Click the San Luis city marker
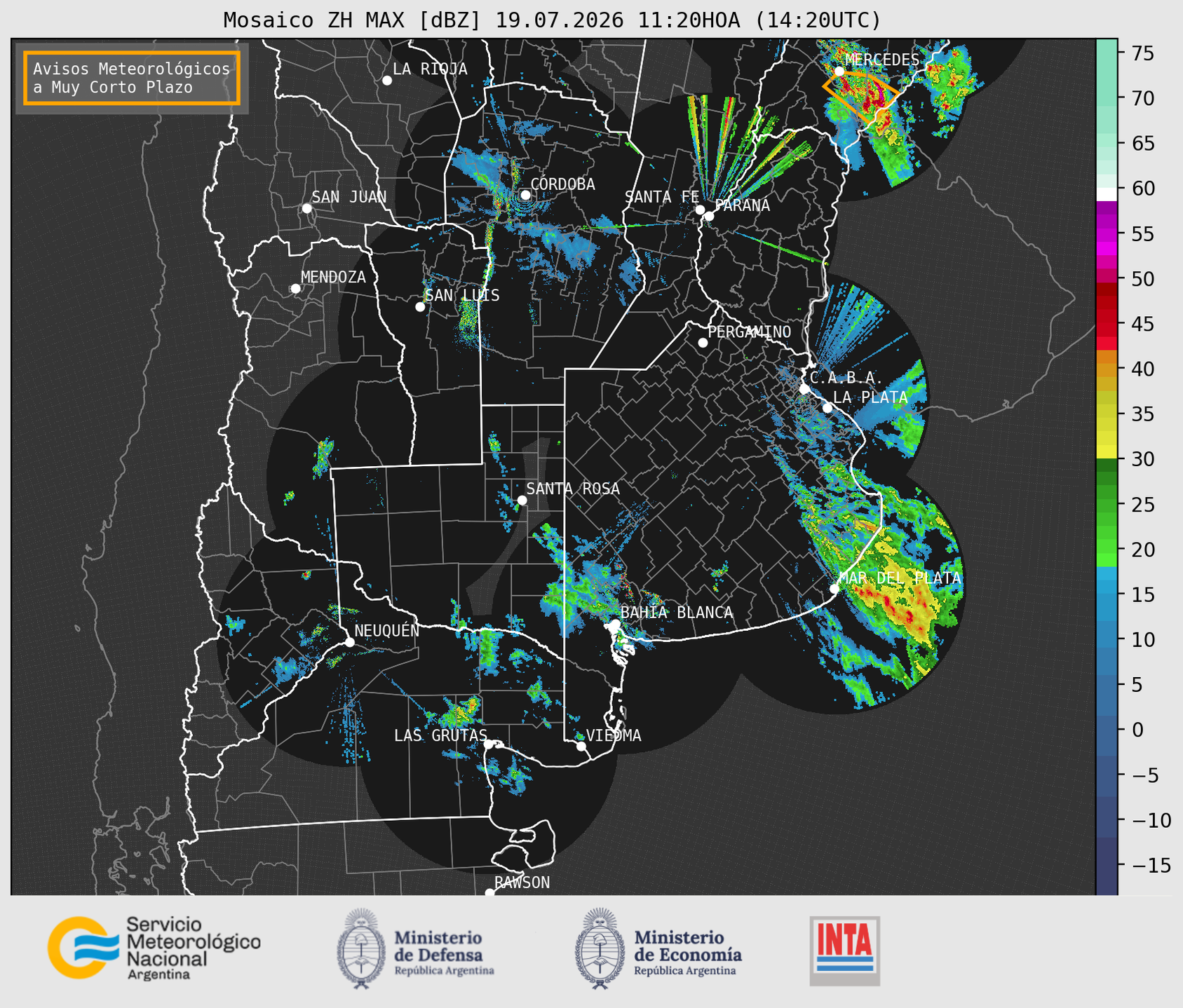This screenshot has height=1008, width=1183. click(x=420, y=307)
